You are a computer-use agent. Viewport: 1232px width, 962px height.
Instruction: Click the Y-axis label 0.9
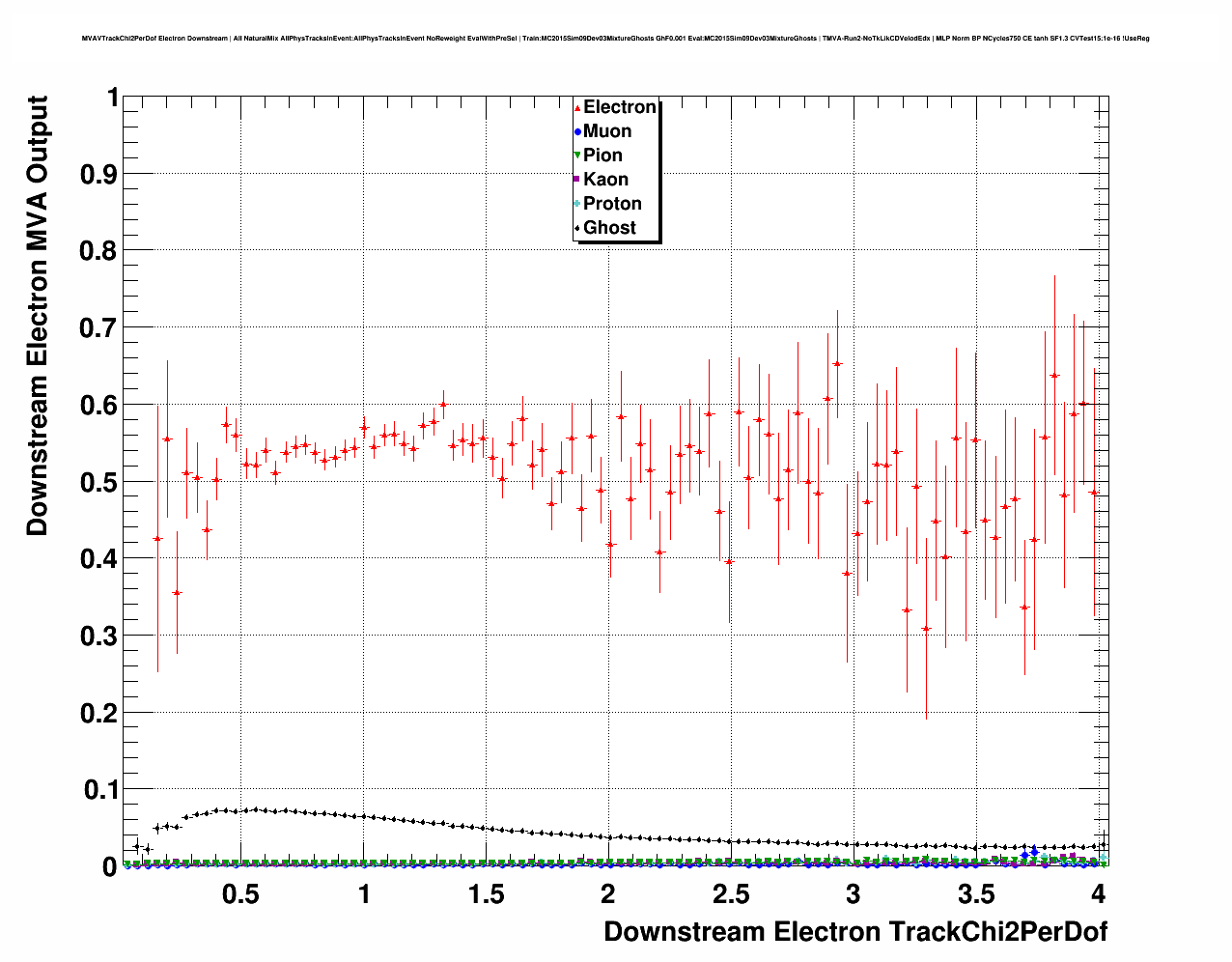[100, 174]
